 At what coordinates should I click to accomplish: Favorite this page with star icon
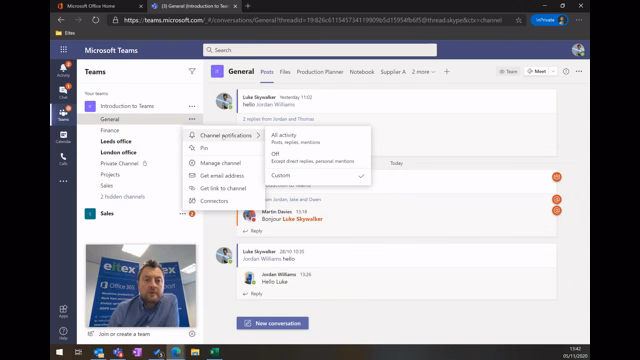click(518, 20)
